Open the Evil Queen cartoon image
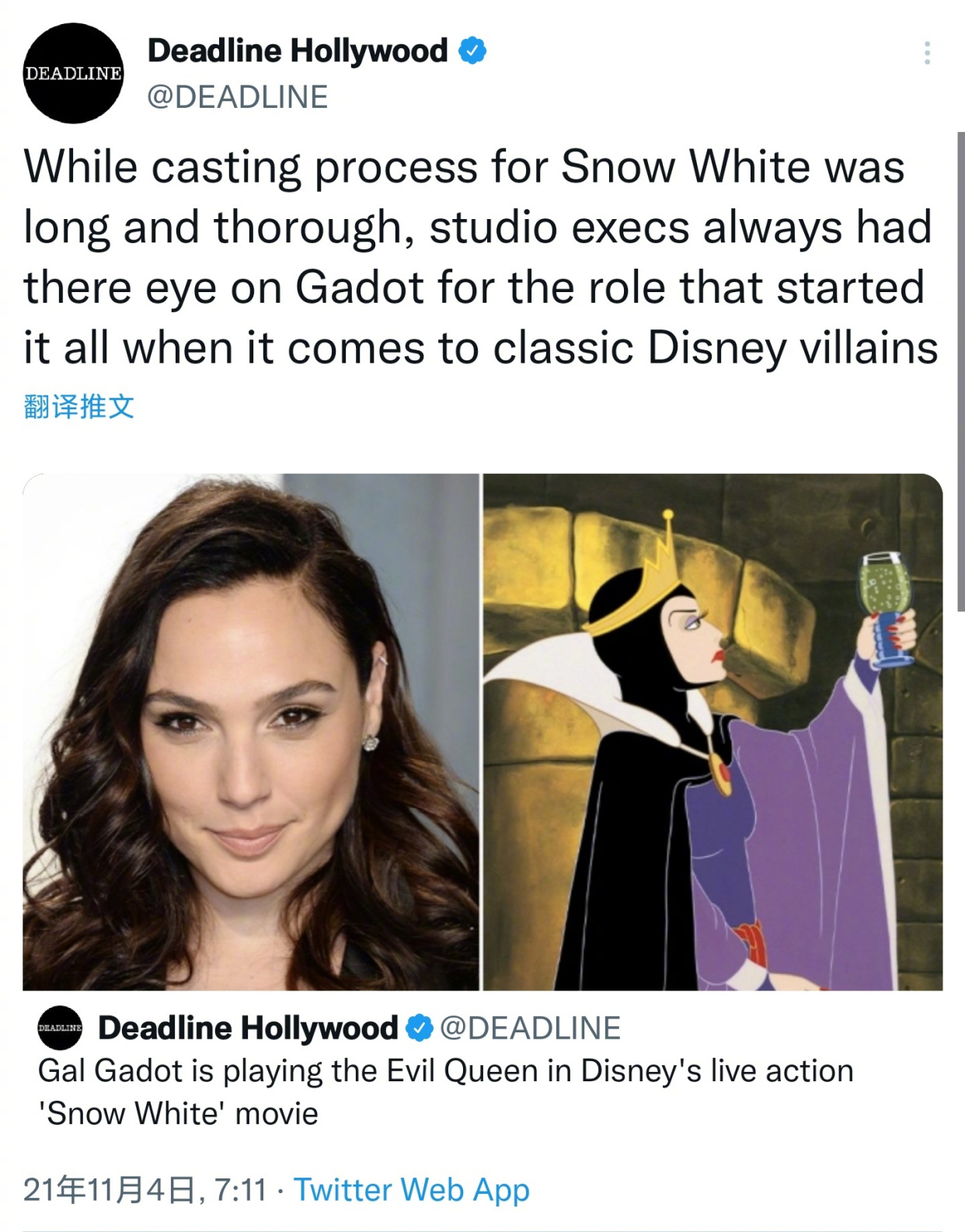This screenshot has width=965, height=1232. tap(713, 732)
